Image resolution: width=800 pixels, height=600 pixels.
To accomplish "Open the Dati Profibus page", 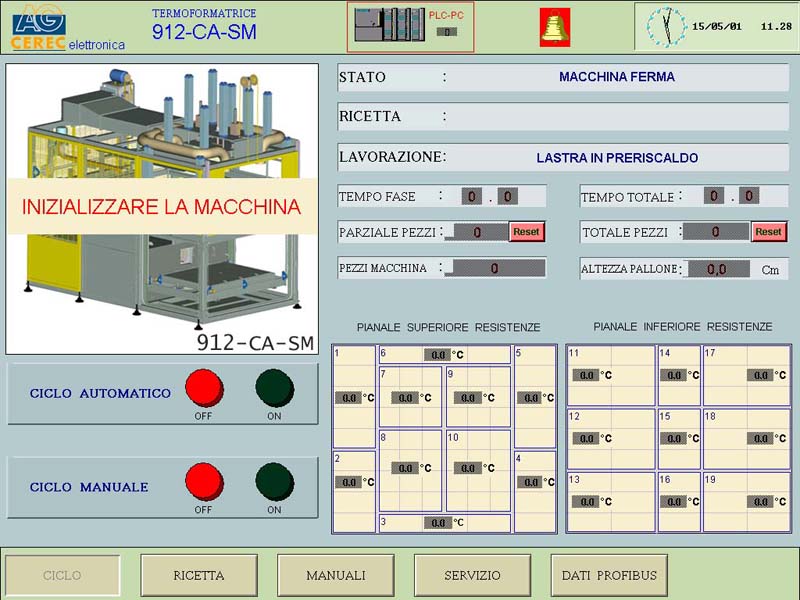I will coord(609,575).
